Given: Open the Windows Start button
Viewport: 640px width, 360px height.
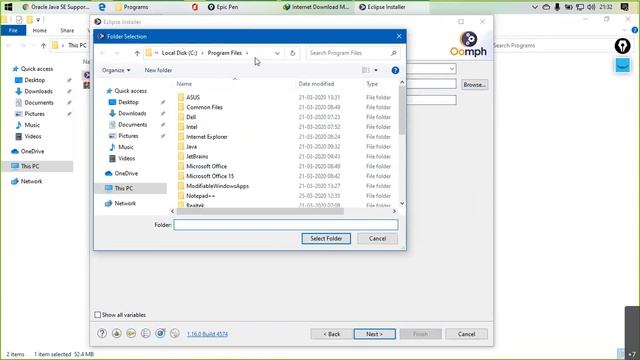Looking at the screenshot, I should point(8,7).
